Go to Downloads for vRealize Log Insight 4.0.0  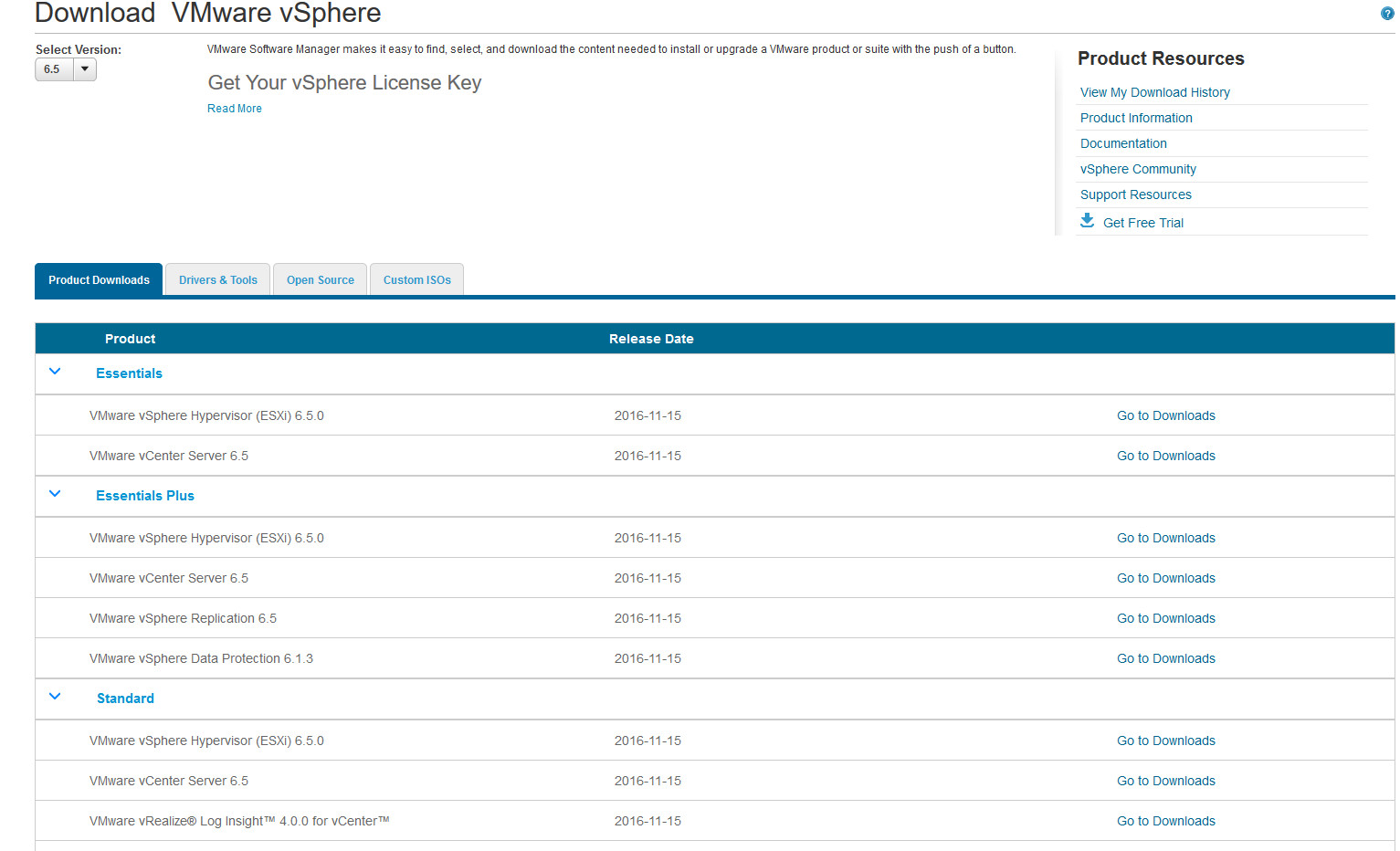[x=1166, y=821]
